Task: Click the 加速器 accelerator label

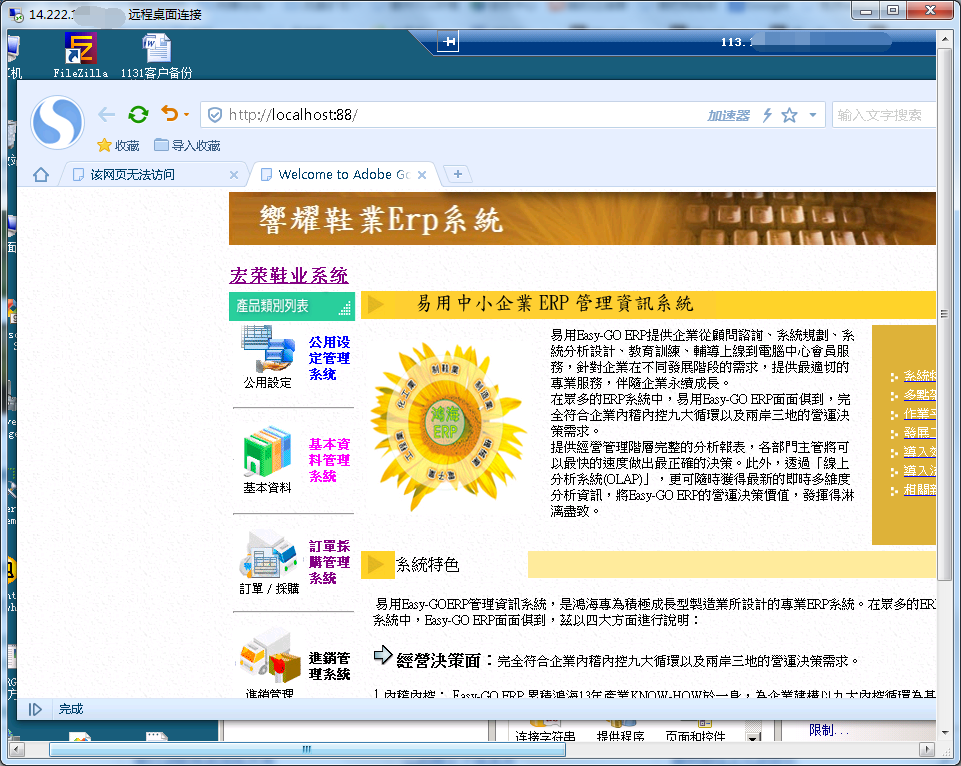Action: (728, 115)
